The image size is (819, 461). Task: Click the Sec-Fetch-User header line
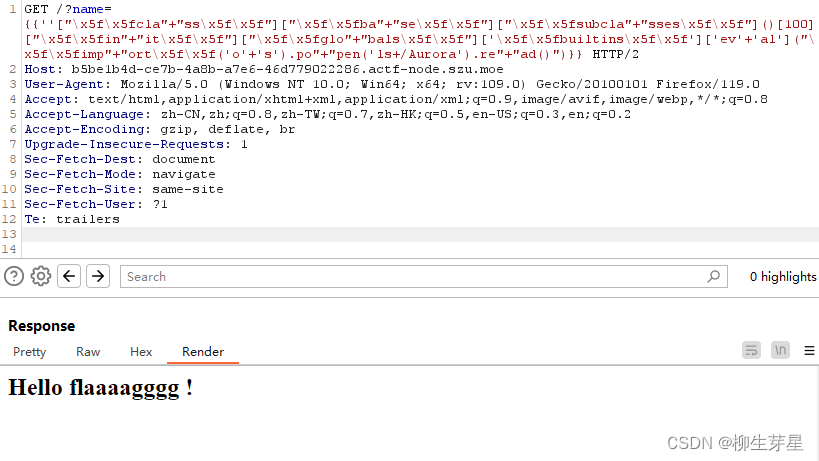pos(96,204)
